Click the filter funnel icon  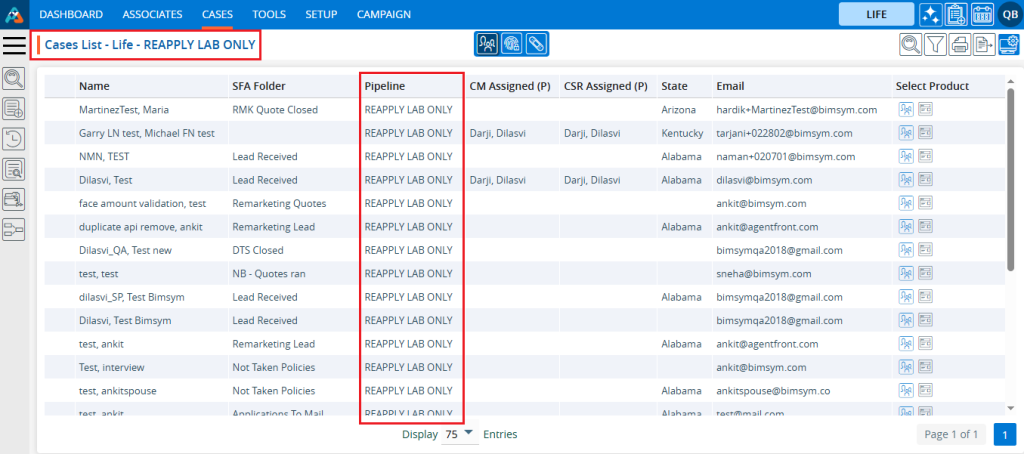[x=935, y=44]
